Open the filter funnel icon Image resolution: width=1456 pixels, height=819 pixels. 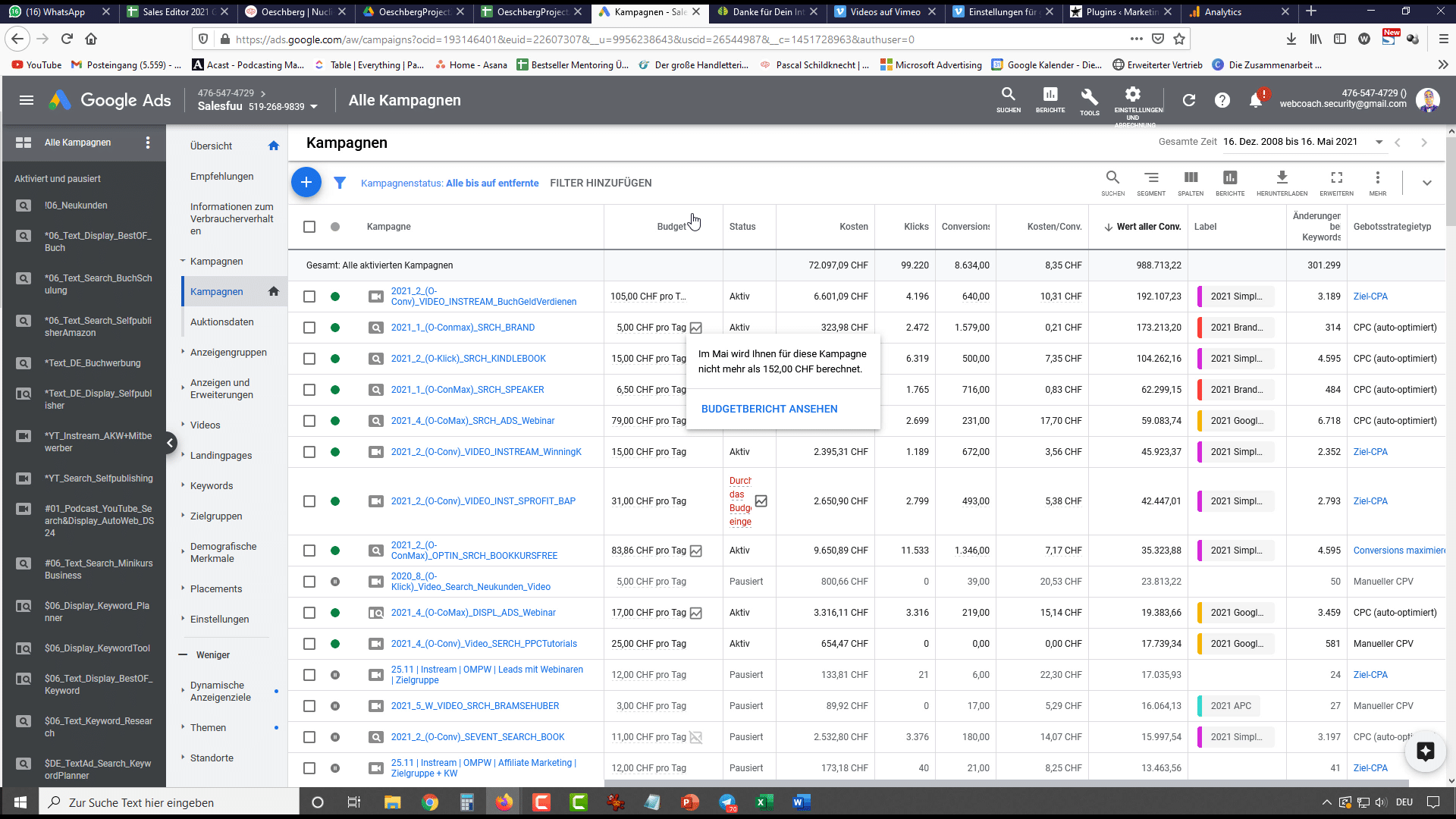[x=340, y=183]
